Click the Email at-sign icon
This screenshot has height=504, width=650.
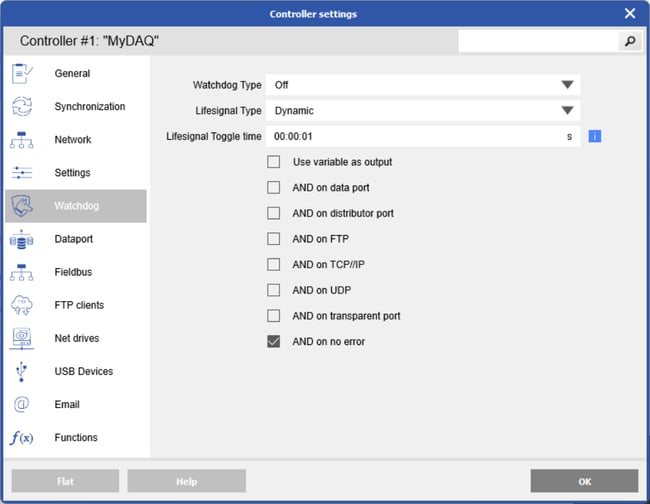[x=22, y=405]
